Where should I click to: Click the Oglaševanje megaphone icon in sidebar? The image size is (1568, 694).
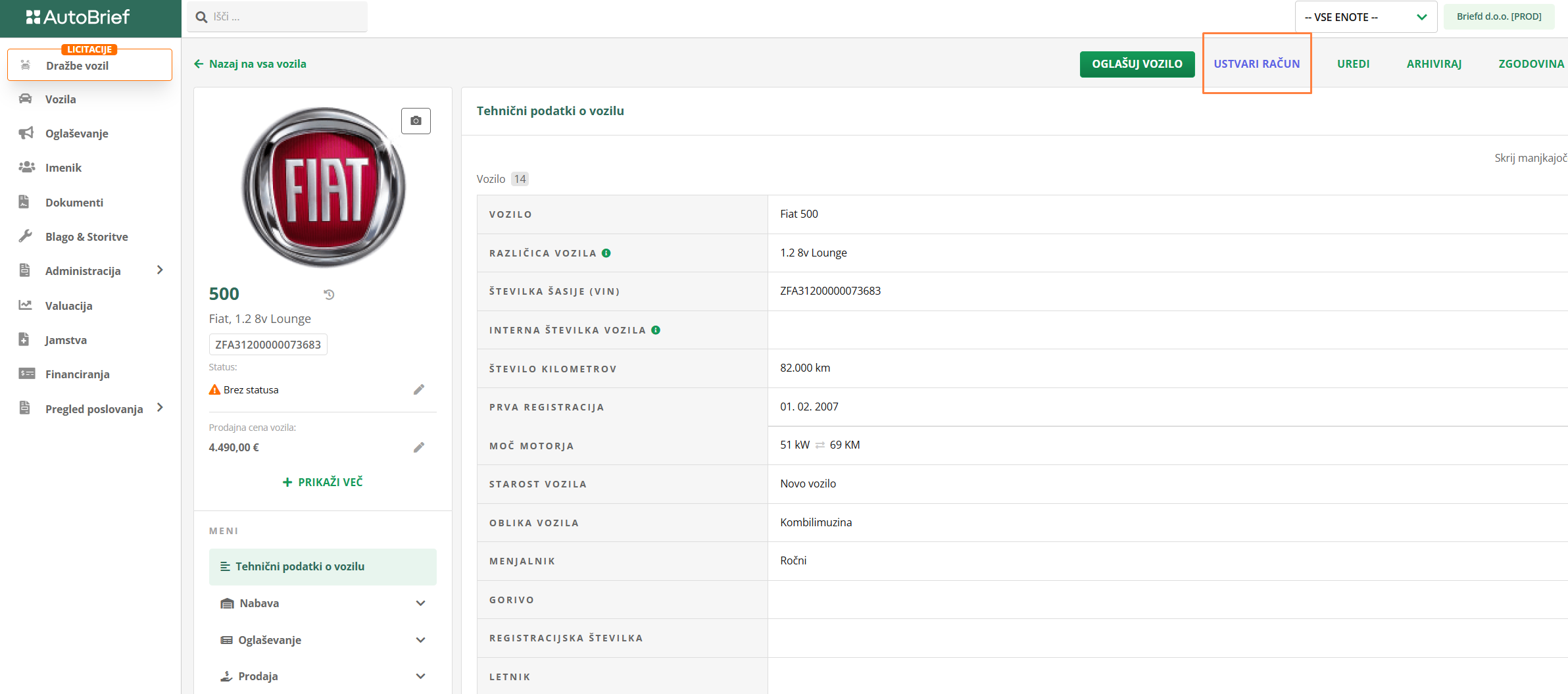click(x=26, y=133)
